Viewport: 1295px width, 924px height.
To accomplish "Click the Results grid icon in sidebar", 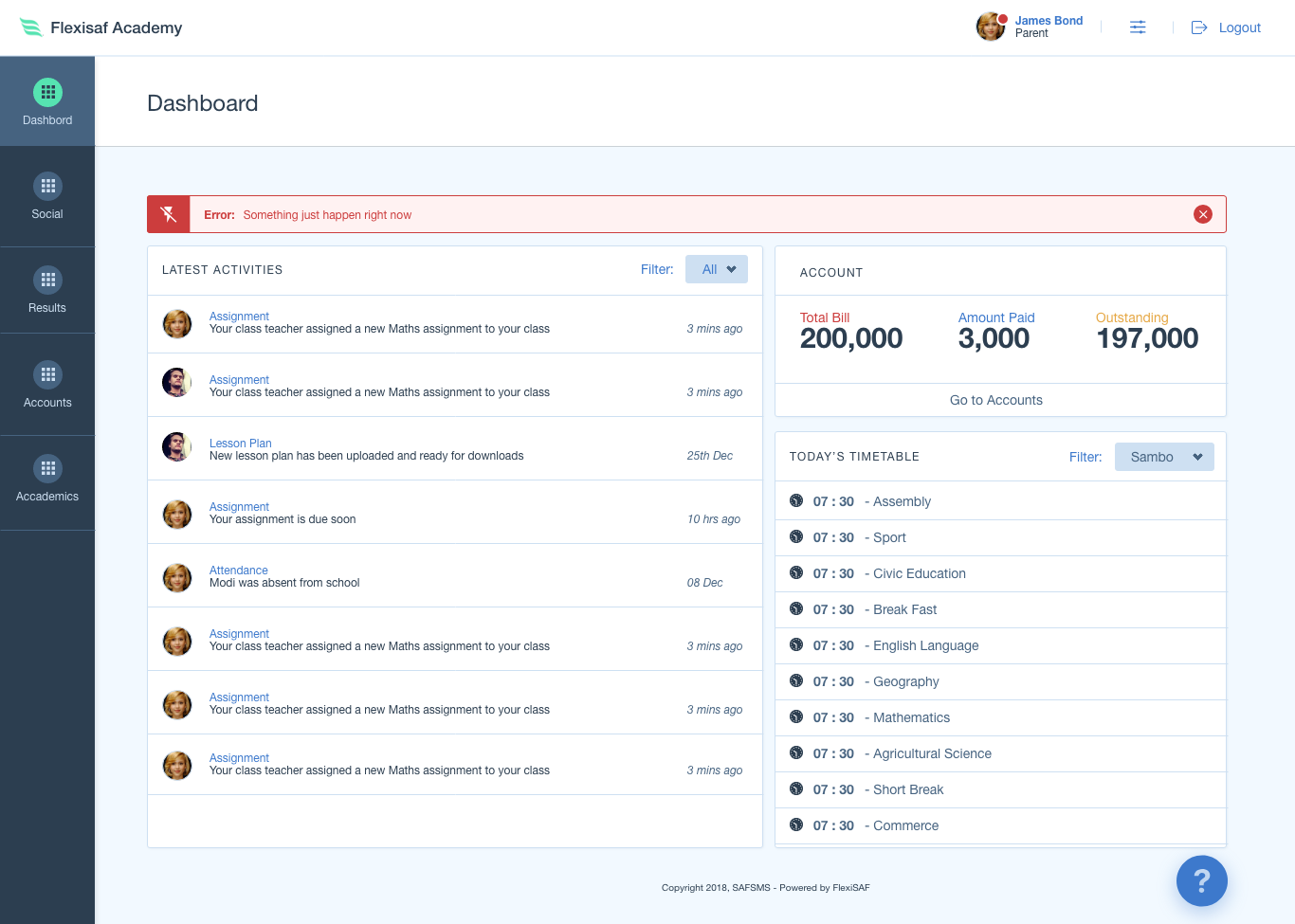I will click(x=47, y=280).
